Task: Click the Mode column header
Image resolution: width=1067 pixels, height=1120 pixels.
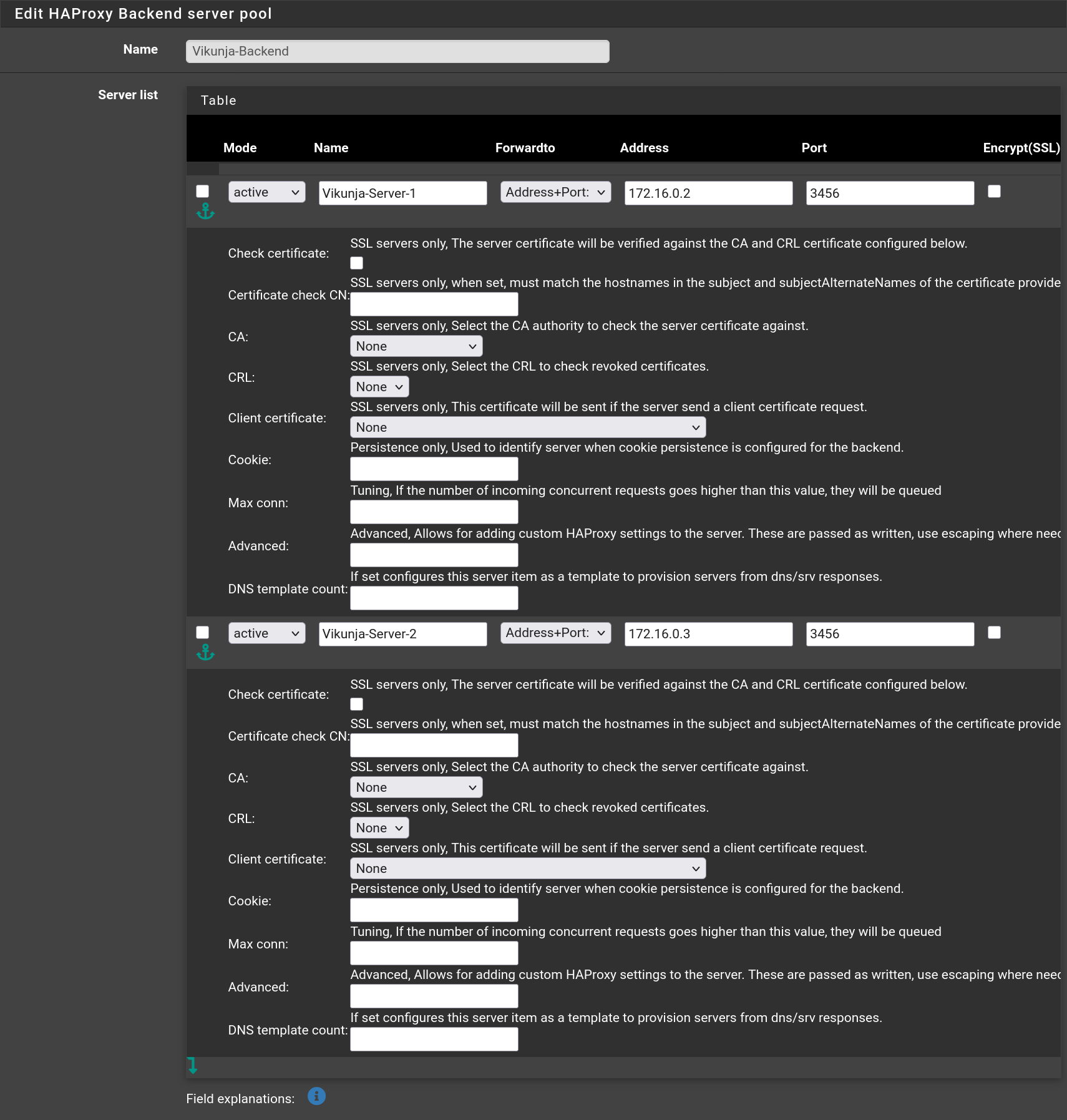Action: 240,148
